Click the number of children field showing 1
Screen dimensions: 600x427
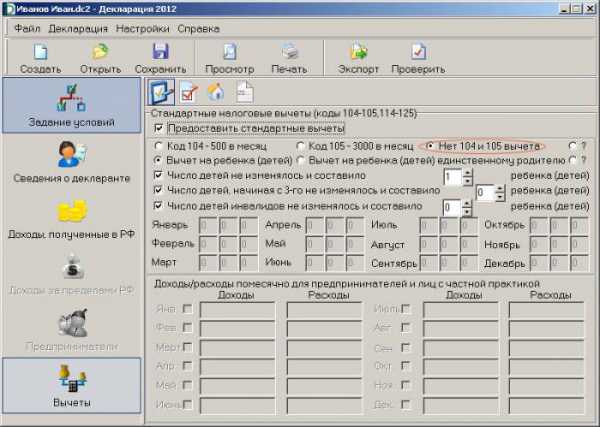pyautogui.click(x=453, y=177)
